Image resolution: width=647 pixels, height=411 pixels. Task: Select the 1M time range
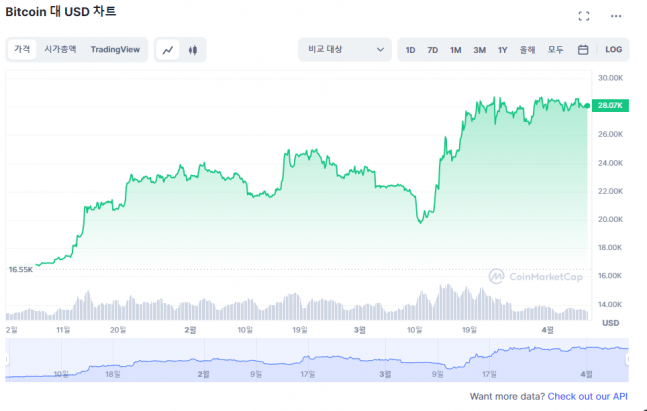point(455,49)
